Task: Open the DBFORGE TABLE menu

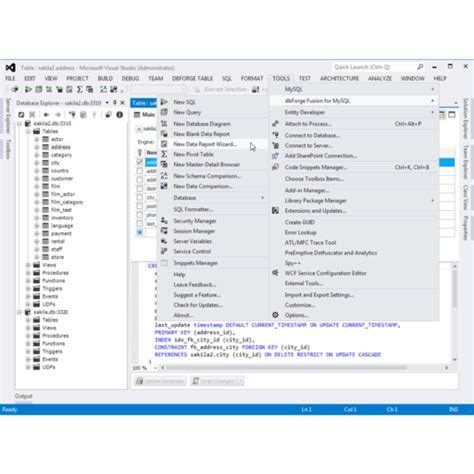Action: tap(192, 78)
